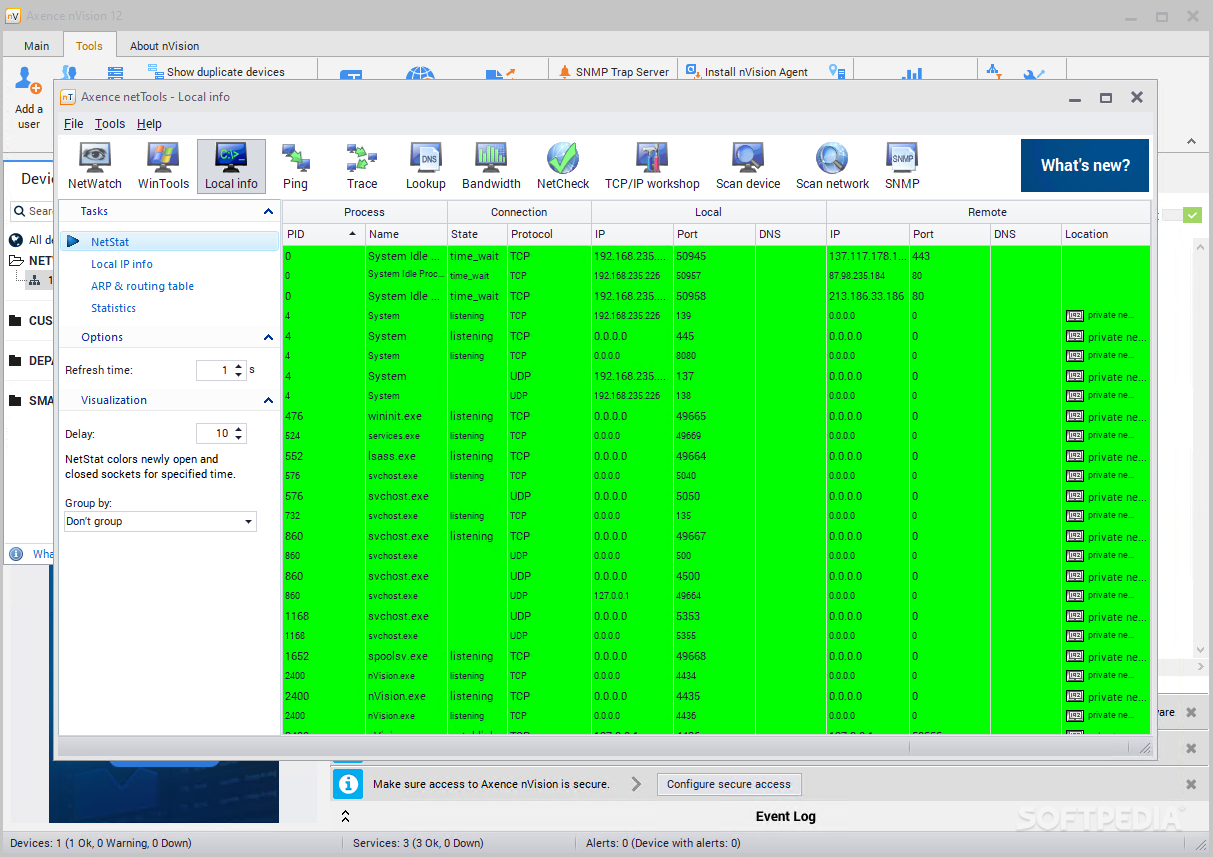Collapse the Options section
The image size is (1213, 857).
268,338
